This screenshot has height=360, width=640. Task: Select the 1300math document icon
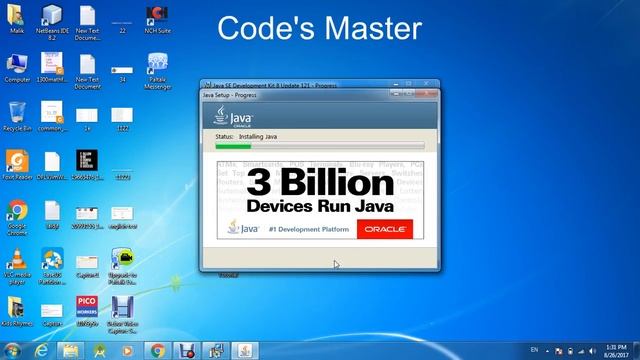[x=51, y=68]
